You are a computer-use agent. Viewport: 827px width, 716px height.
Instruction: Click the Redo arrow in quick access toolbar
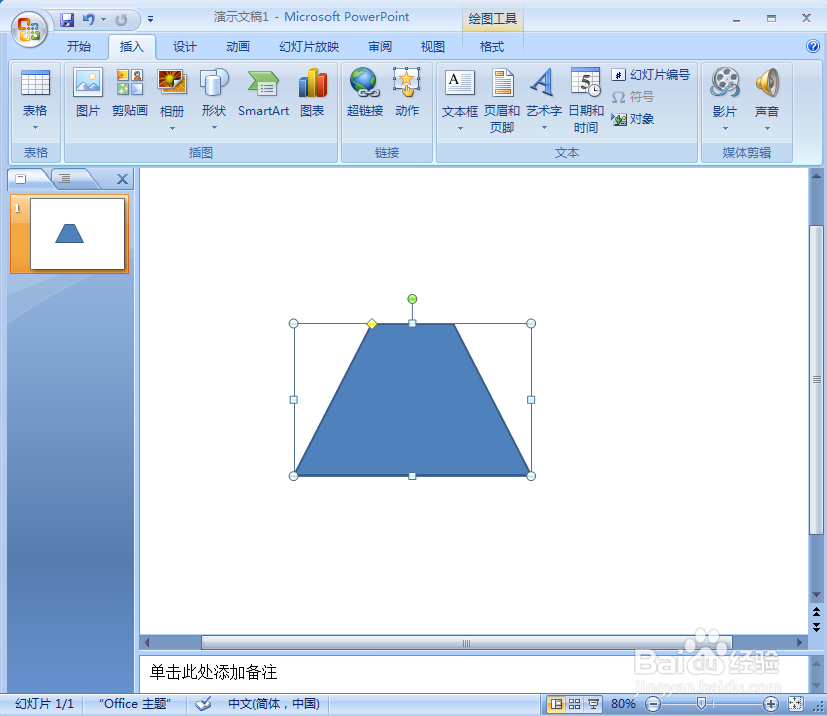(121, 20)
